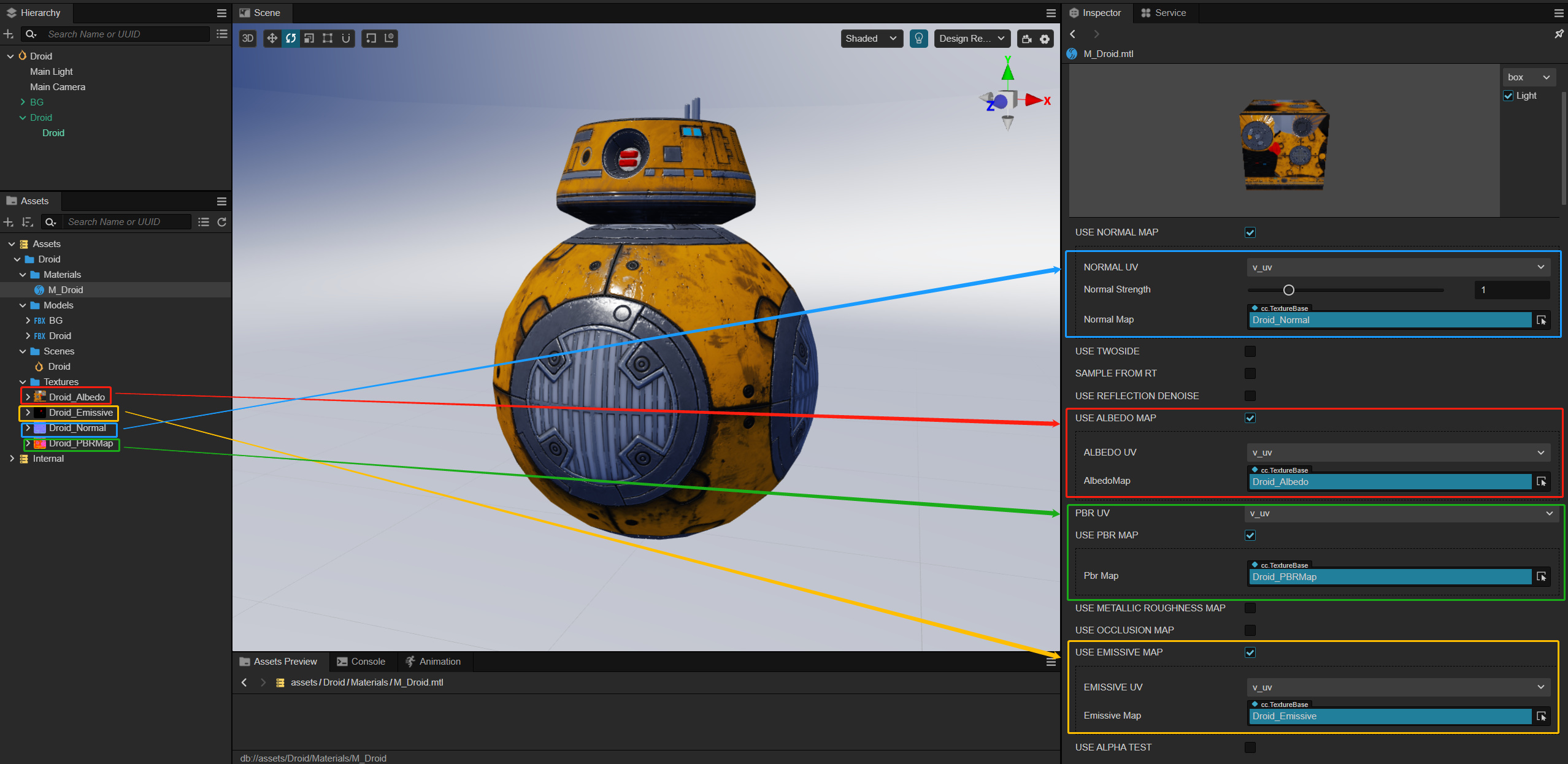Screen dimensions: 1568x764
Task: Adjust the Normal Strength slider
Action: (1289, 290)
